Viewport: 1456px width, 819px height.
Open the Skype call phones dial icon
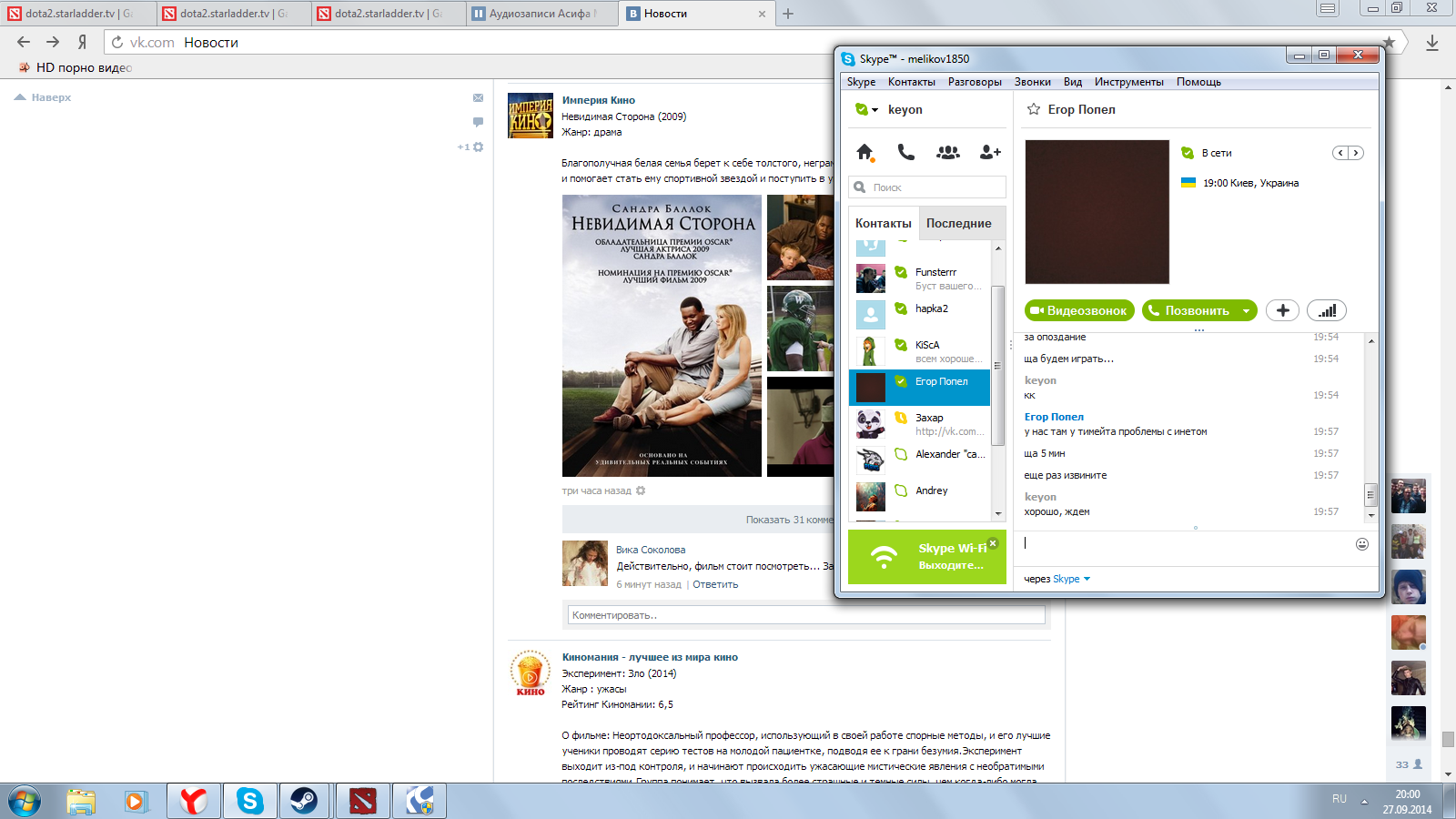pos(906,152)
